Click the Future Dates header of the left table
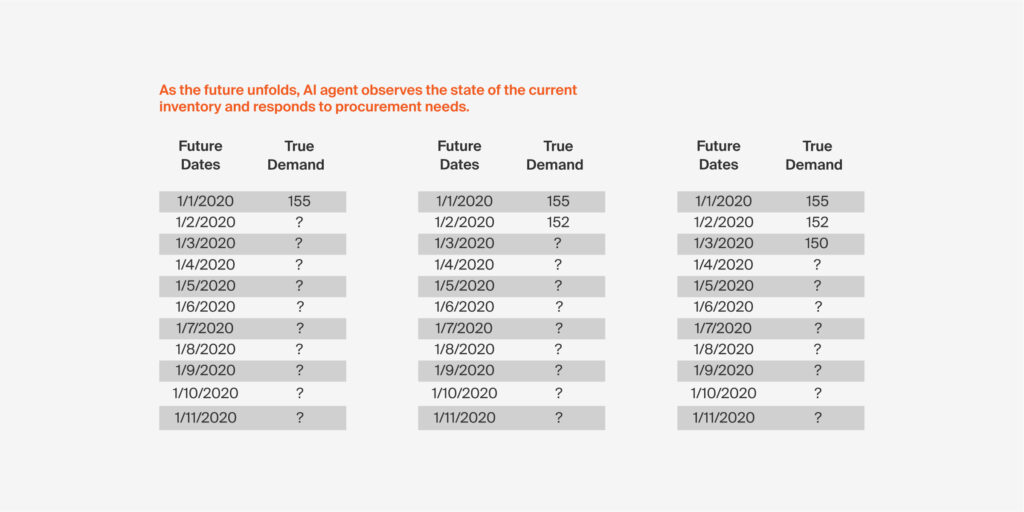The image size is (1024, 512). click(x=200, y=155)
